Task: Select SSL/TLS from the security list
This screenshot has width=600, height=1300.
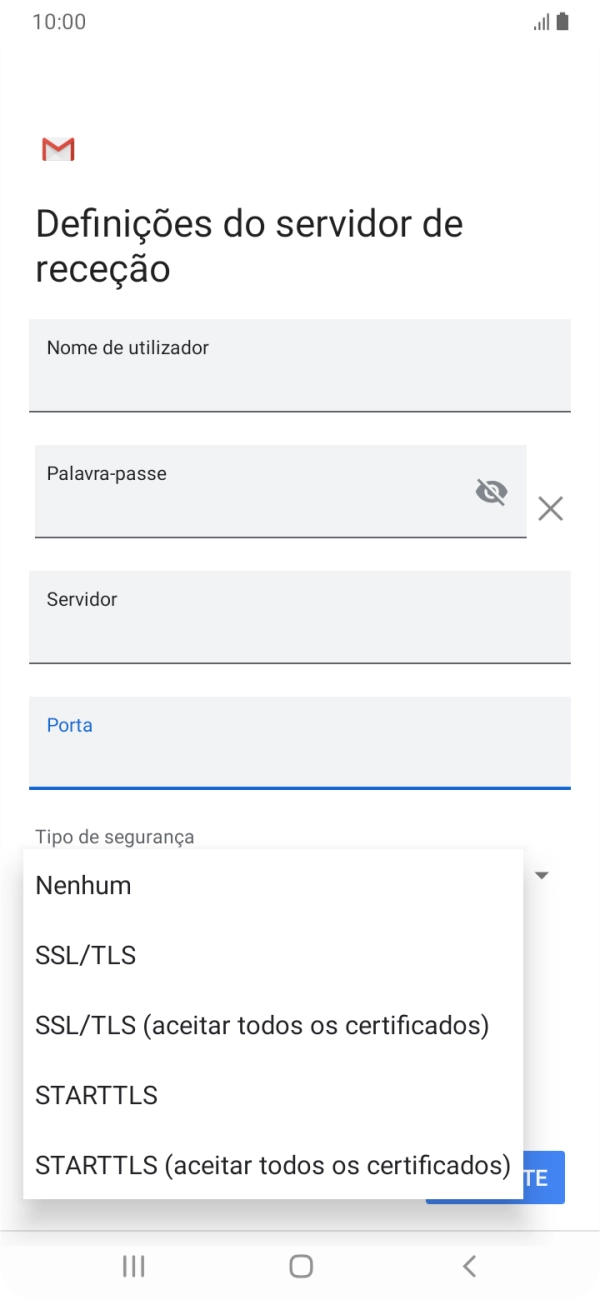Action: point(86,955)
